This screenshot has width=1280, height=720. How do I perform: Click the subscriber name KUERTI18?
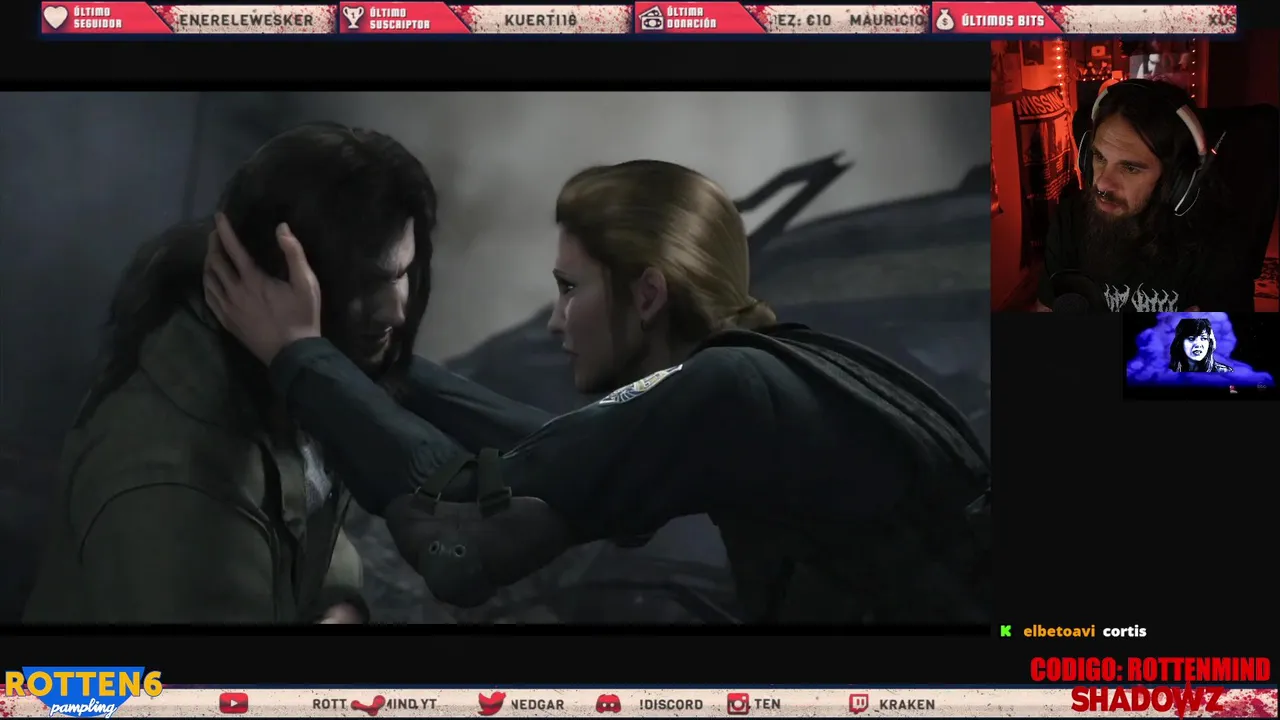(x=541, y=20)
